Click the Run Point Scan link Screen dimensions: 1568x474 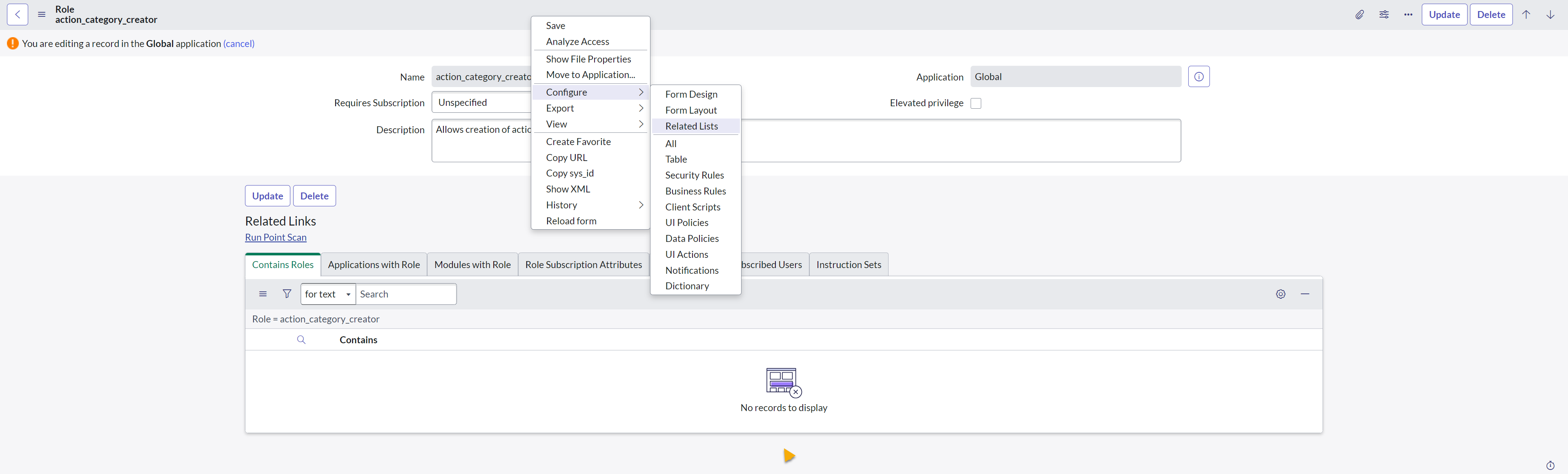click(x=276, y=237)
